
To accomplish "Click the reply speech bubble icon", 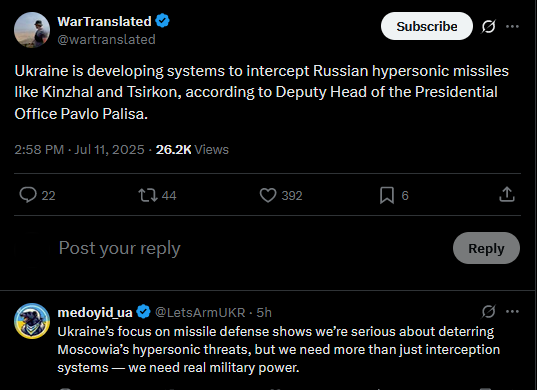I will 28,195.
